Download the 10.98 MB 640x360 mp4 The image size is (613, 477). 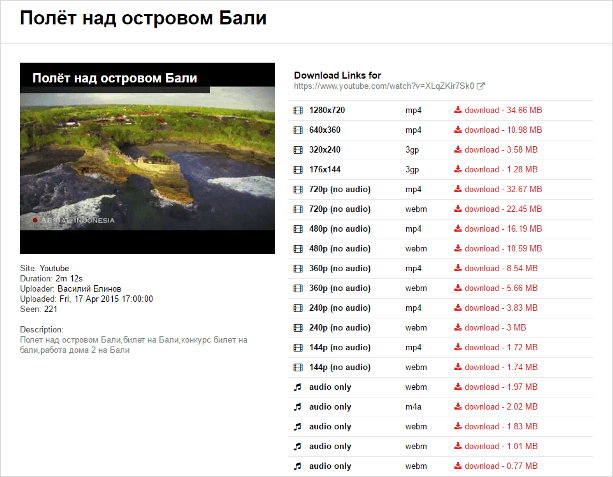(x=498, y=130)
